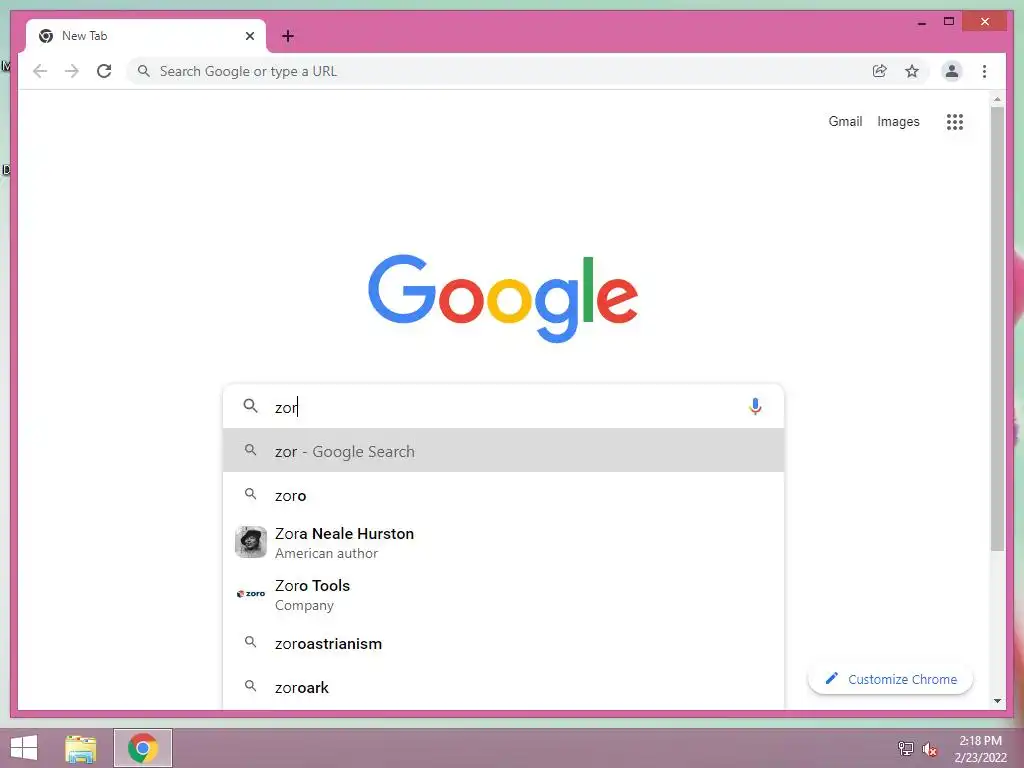Click the page vertical scrollbar thumb
The image size is (1024, 768).
tap(997, 329)
